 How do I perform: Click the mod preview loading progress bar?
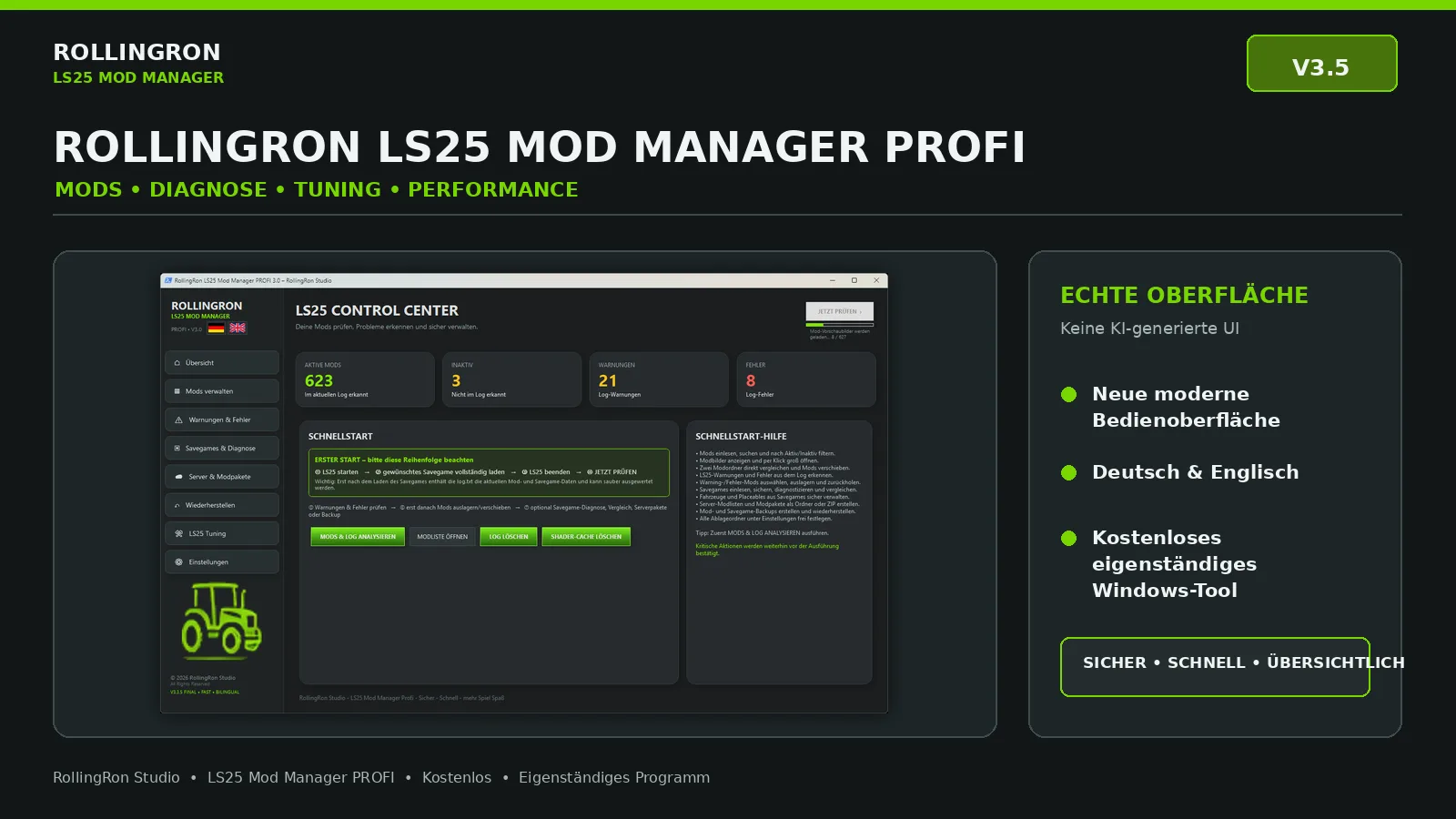839,325
